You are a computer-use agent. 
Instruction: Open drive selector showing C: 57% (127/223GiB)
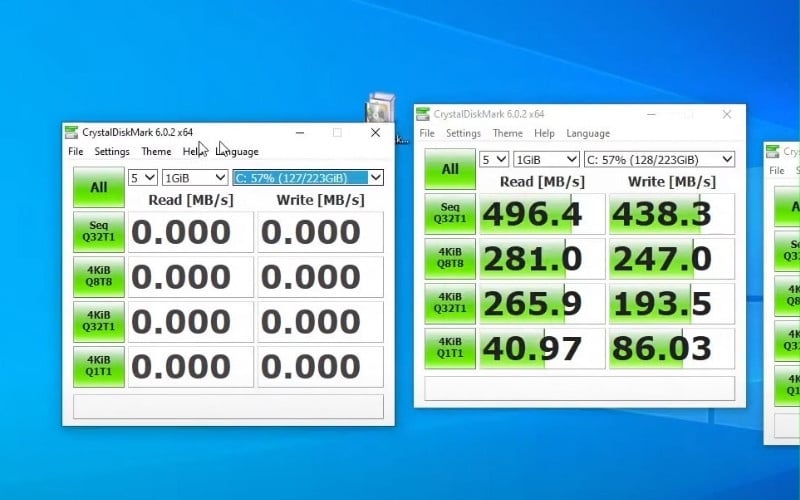pyautogui.click(x=307, y=177)
